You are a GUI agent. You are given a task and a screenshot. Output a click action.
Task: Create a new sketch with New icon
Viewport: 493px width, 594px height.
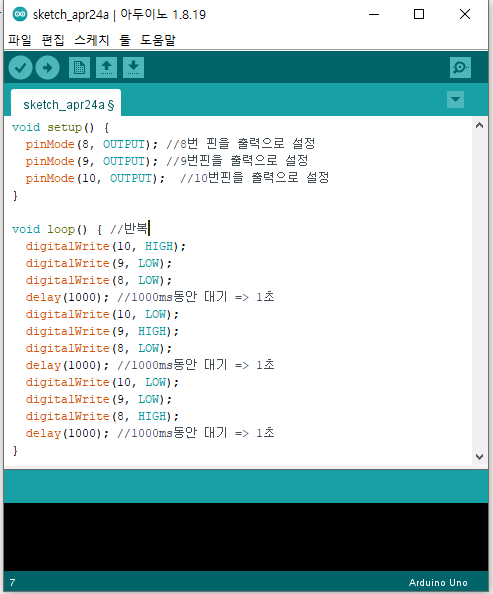tap(80, 68)
